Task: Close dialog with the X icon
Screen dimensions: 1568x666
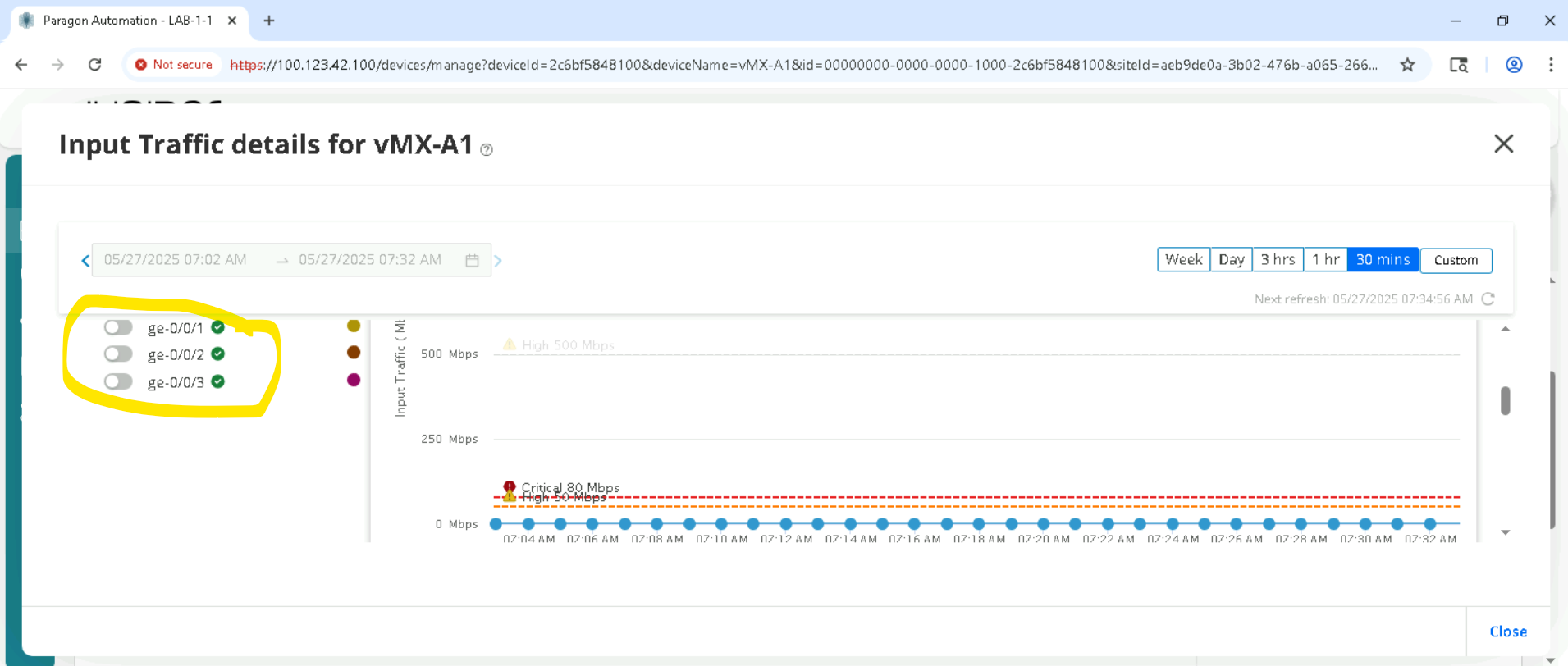Action: [x=1503, y=144]
